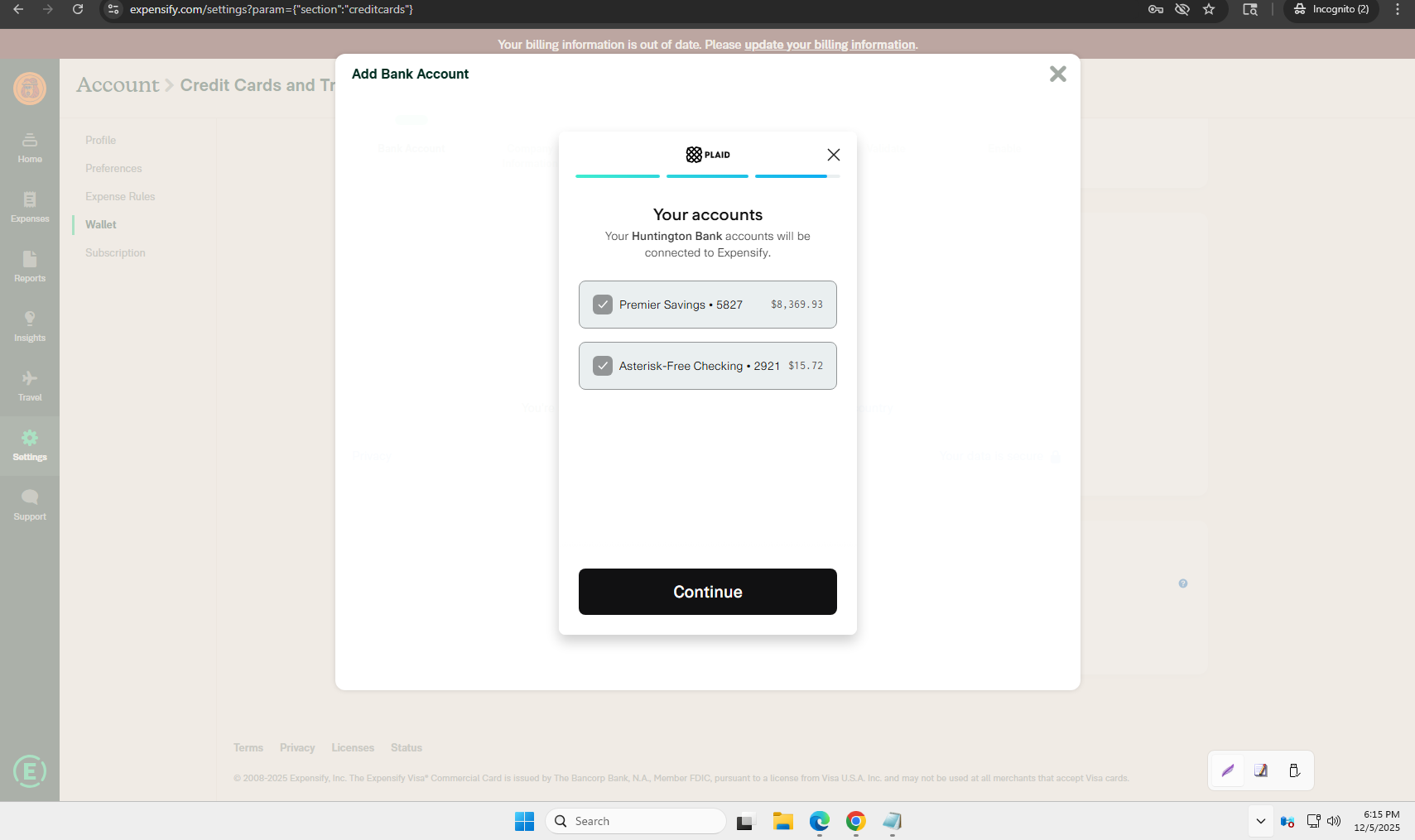Click the Plaid logo in the dialog

[x=707, y=154]
